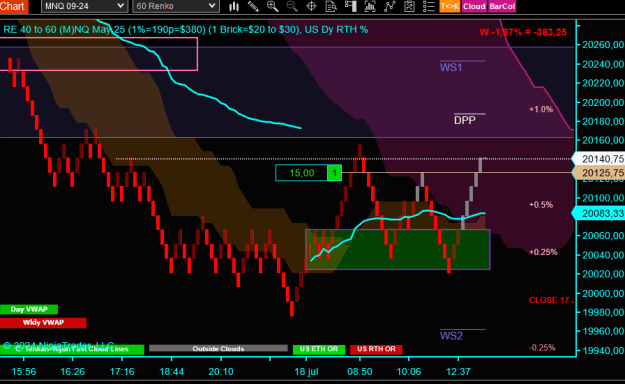The height and width of the screenshot is (384, 625).
Task: Click the Tenkan-Kijun Fast Cloud Lines button
Action: pyautogui.click(x=72, y=349)
